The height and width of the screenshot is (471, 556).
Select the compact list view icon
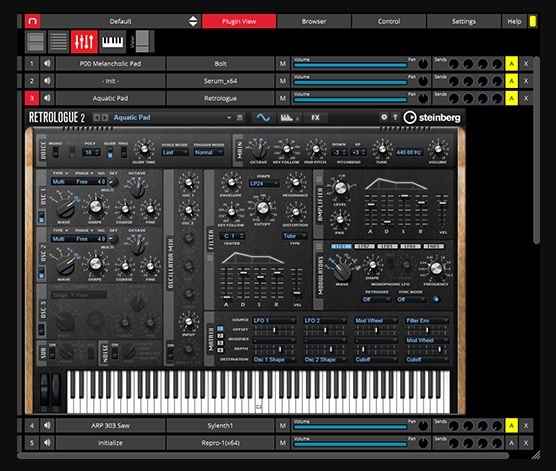59,41
